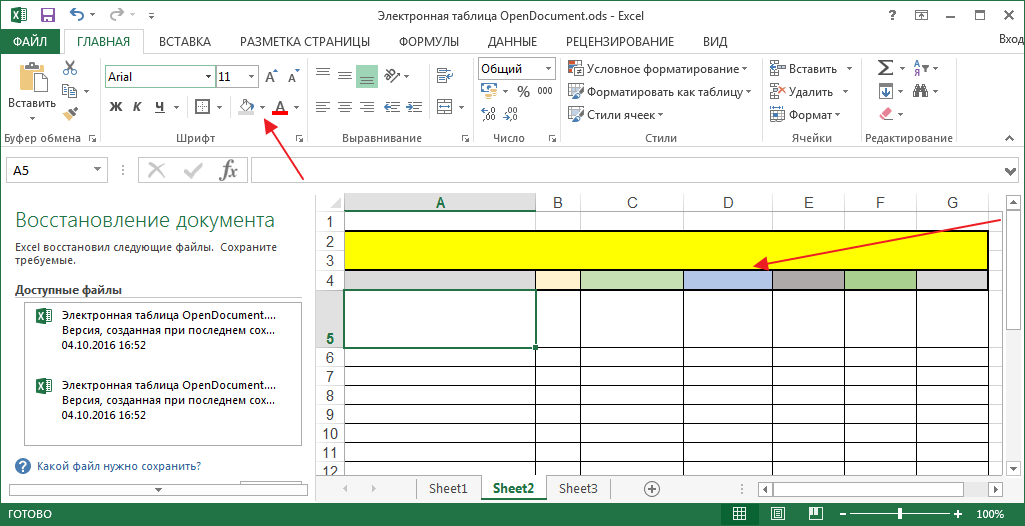Toggle Bold formatting with the Ж button

point(116,107)
